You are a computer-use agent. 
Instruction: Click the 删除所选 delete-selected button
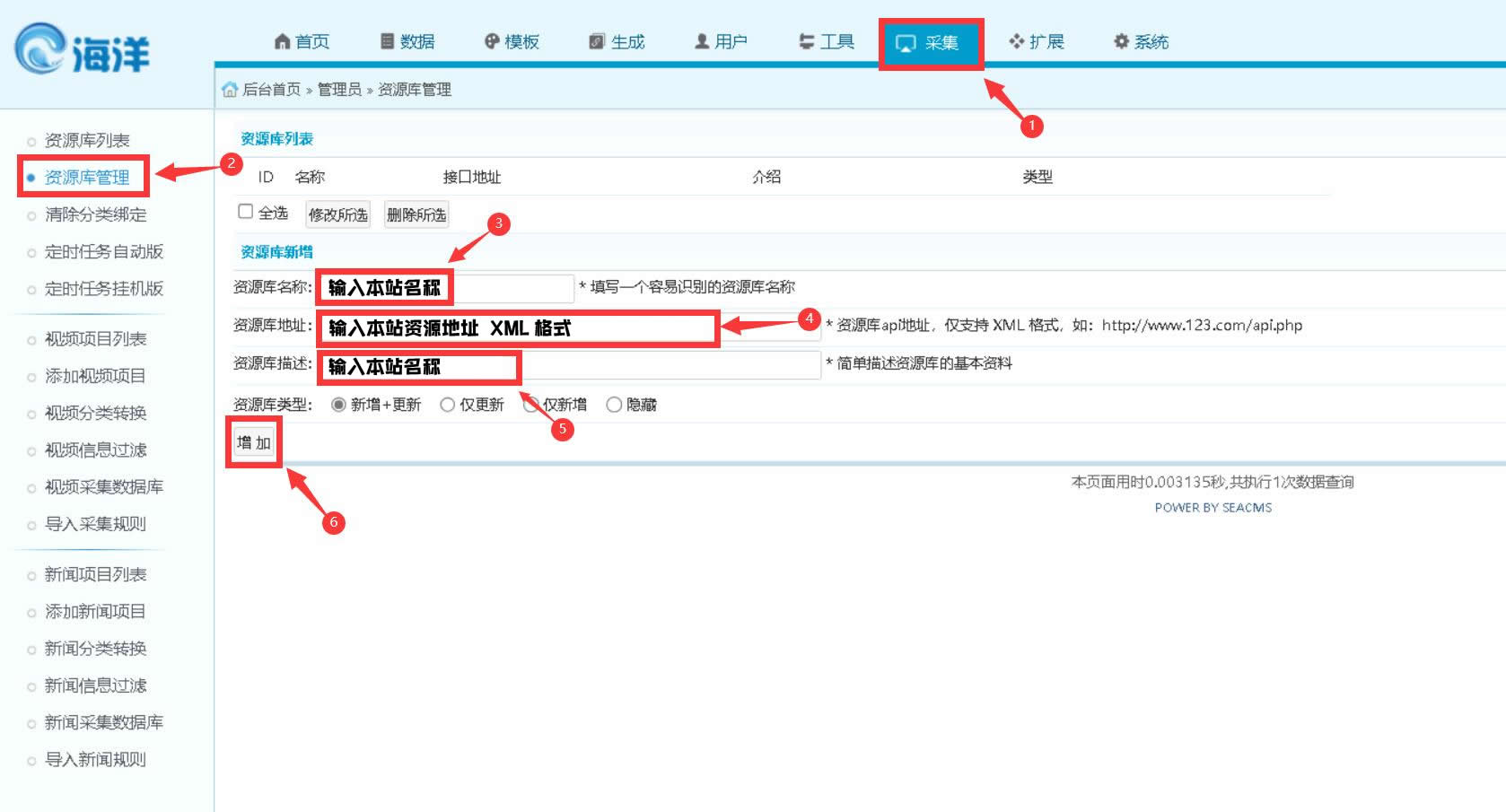(416, 215)
